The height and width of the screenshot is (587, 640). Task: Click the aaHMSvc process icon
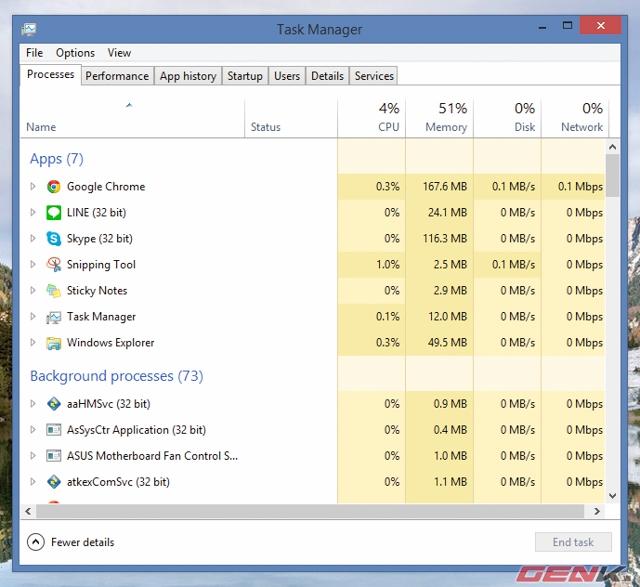coord(54,405)
